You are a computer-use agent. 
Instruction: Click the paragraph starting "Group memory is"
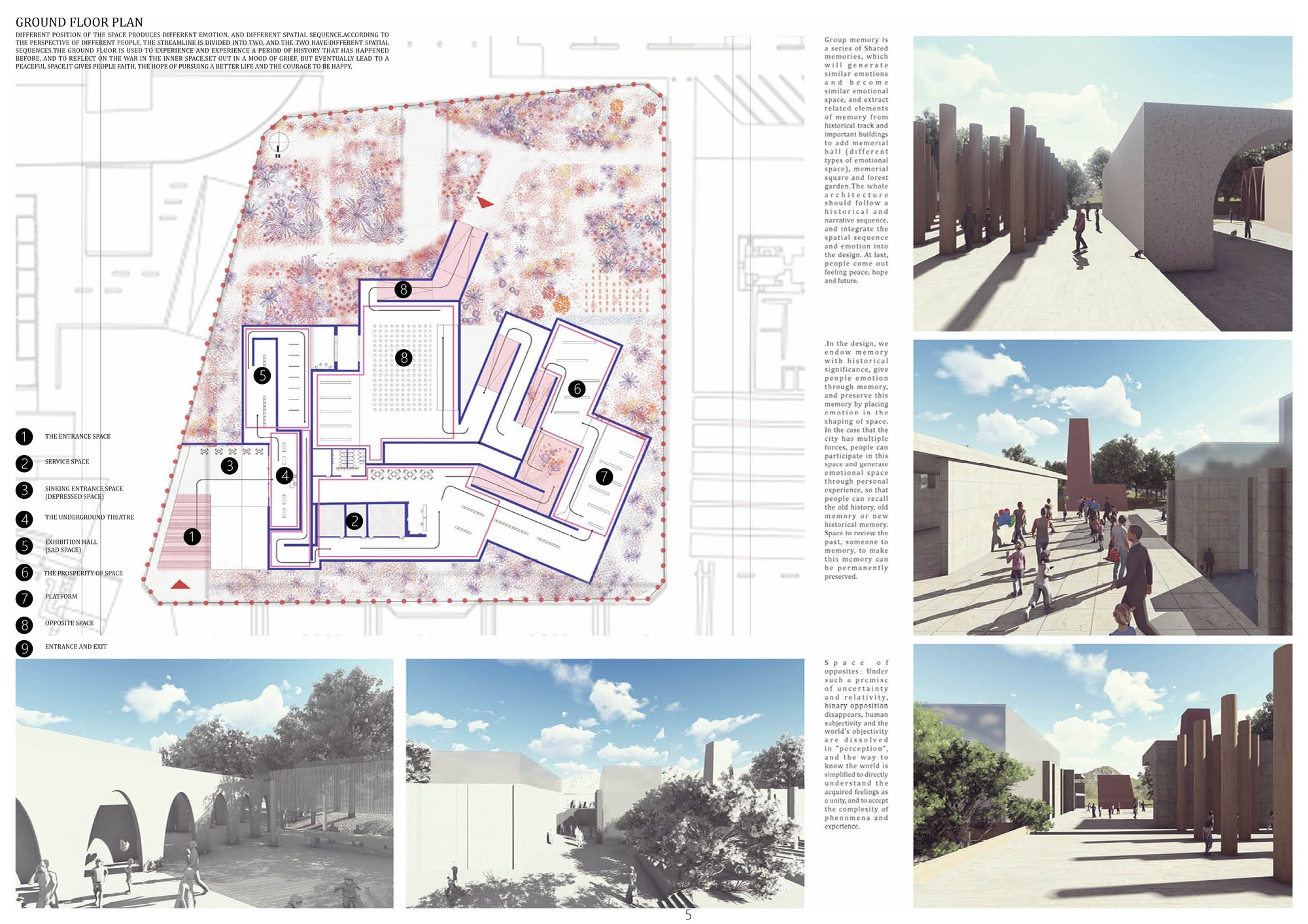coord(856,160)
